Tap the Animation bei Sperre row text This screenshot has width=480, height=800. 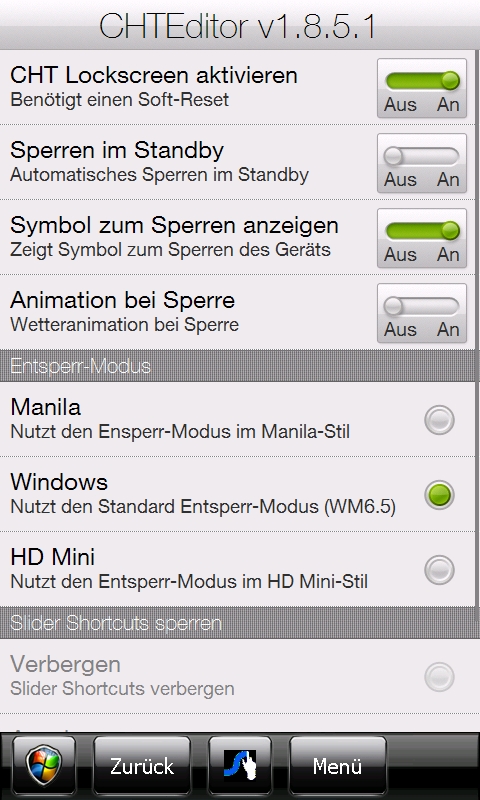pyautogui.click(x=122, y=311)
